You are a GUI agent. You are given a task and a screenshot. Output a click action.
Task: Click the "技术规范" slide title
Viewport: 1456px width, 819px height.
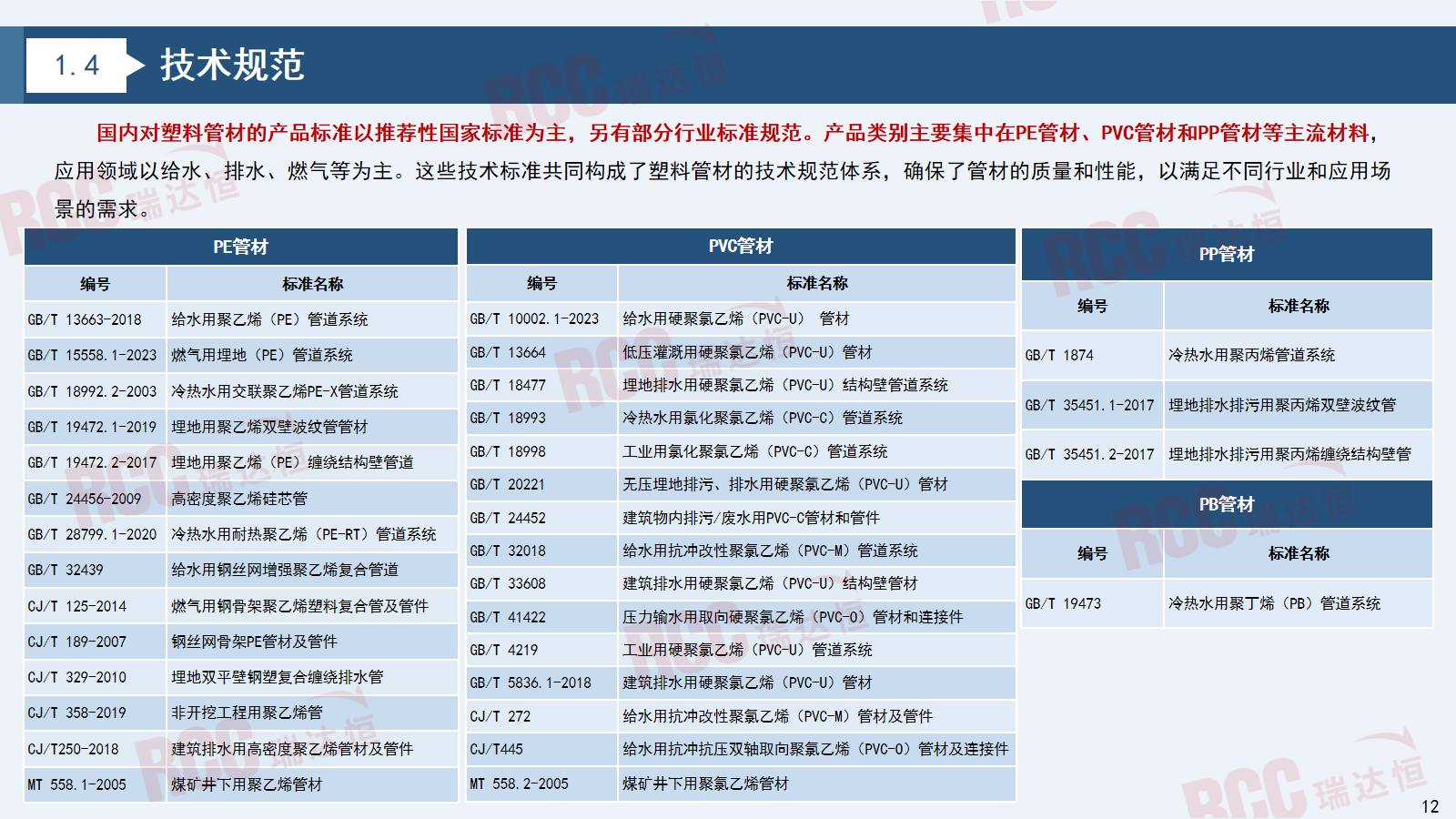[x=232, y=66]
